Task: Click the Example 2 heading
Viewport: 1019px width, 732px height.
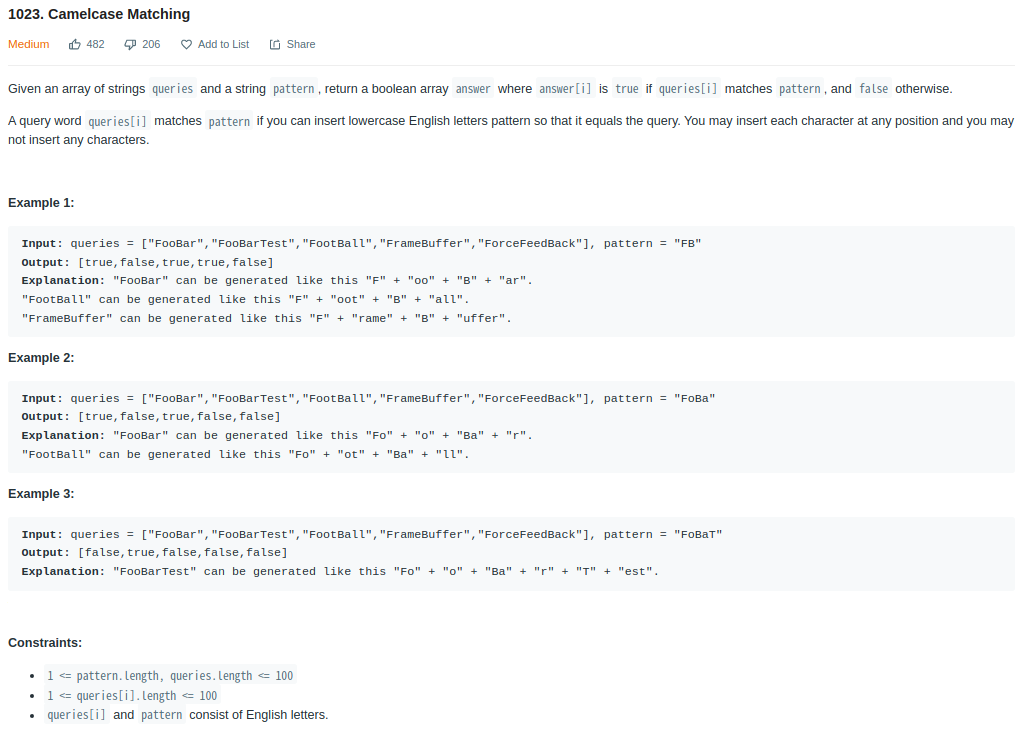Action: [x=41, y=358]
